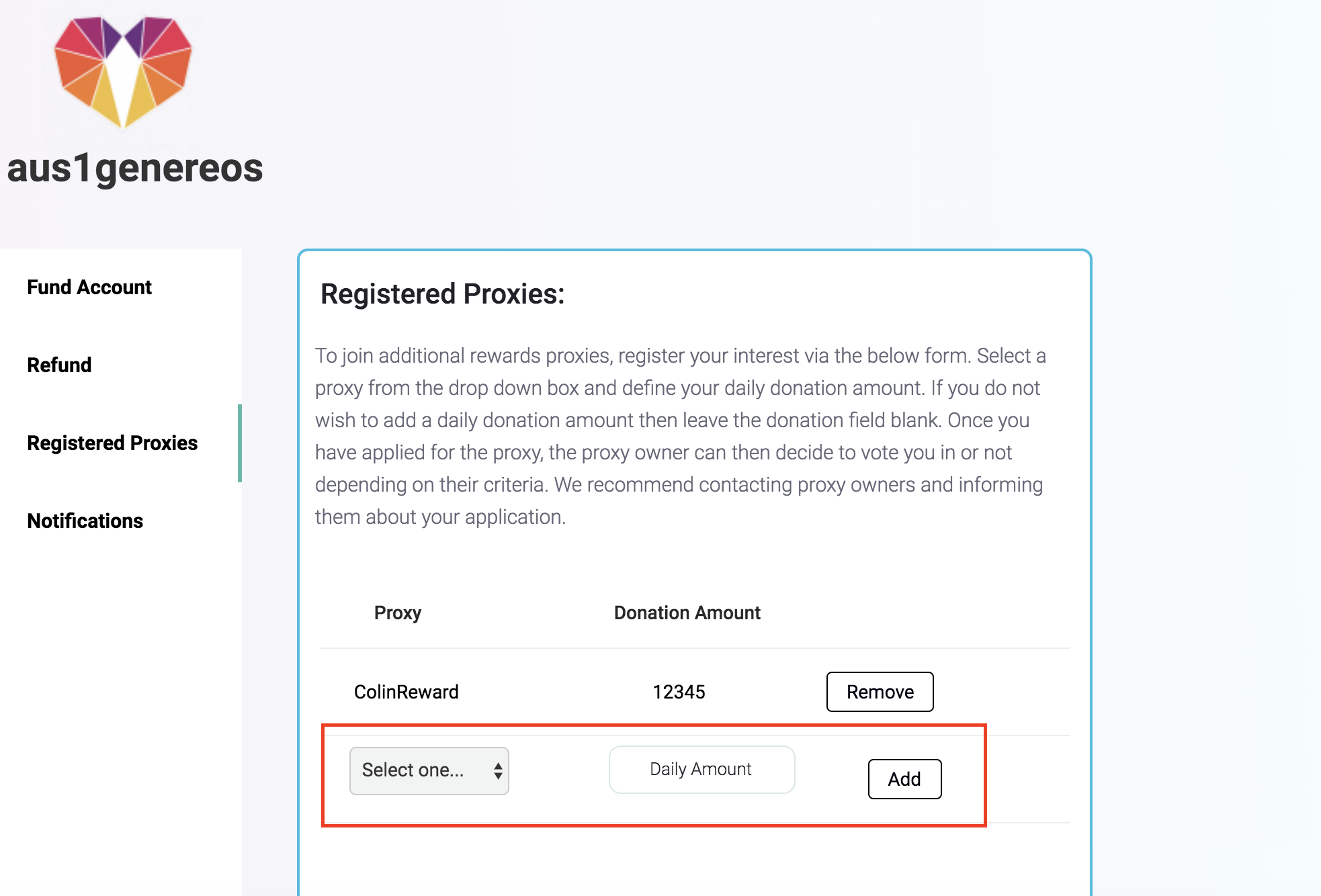Focus the Daily Amount input field
The height and width of the screenshot is (896, 1321).
click(x=701, y=770)
